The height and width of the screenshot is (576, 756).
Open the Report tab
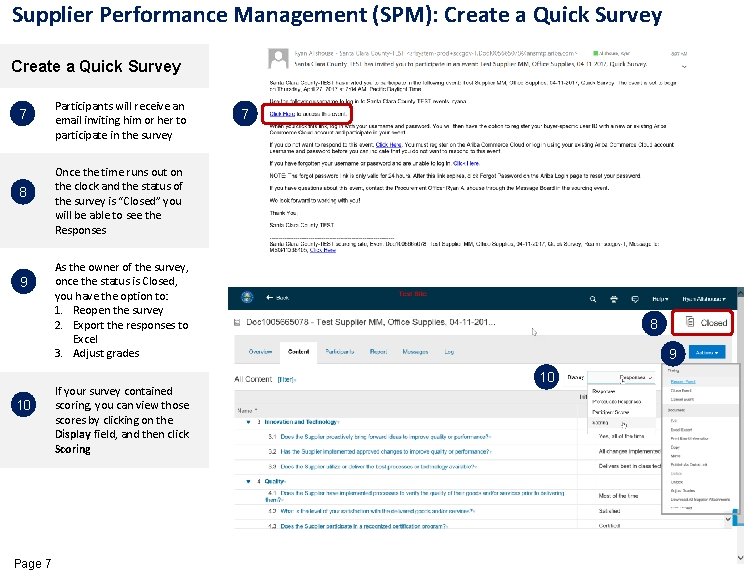[378, 352]
